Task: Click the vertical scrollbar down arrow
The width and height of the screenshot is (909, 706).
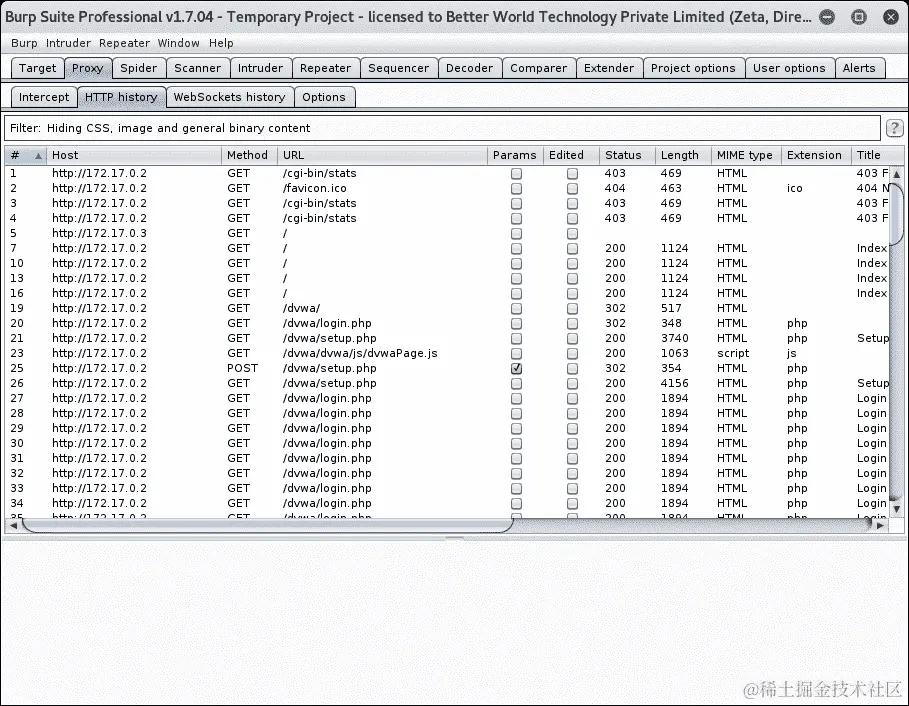Action: click(896, 509)
